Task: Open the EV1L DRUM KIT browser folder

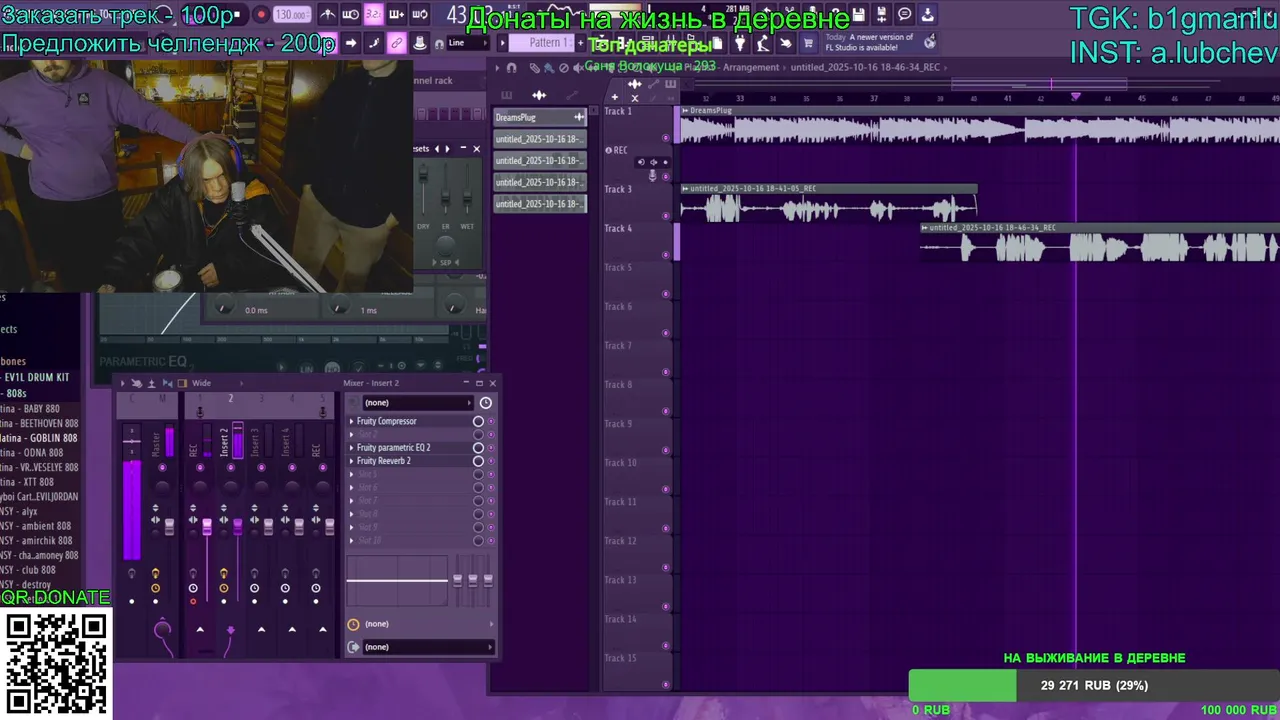Action: click(x=36, y=377)
